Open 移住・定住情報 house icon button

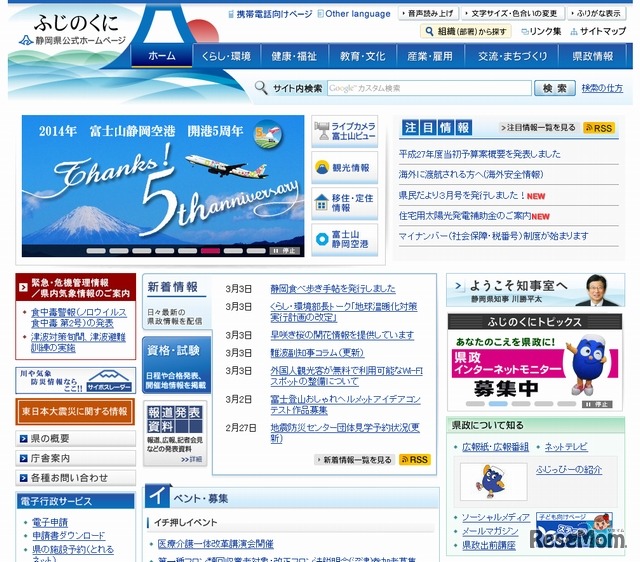coord(344,203)
